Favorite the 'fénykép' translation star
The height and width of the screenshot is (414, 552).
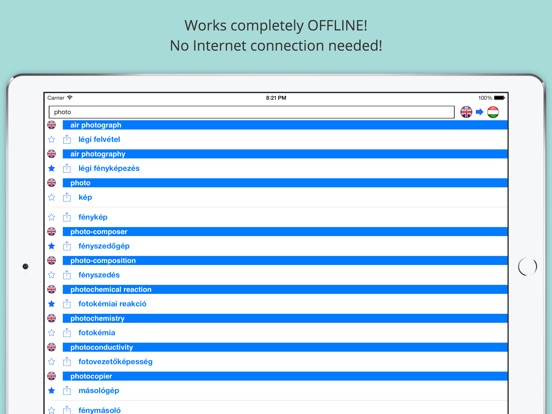(52, 217)
